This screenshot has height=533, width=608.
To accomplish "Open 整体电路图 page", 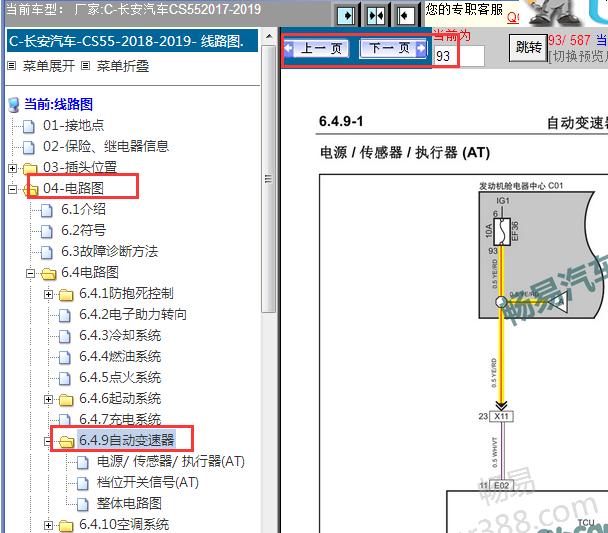I will coord(129,503).
